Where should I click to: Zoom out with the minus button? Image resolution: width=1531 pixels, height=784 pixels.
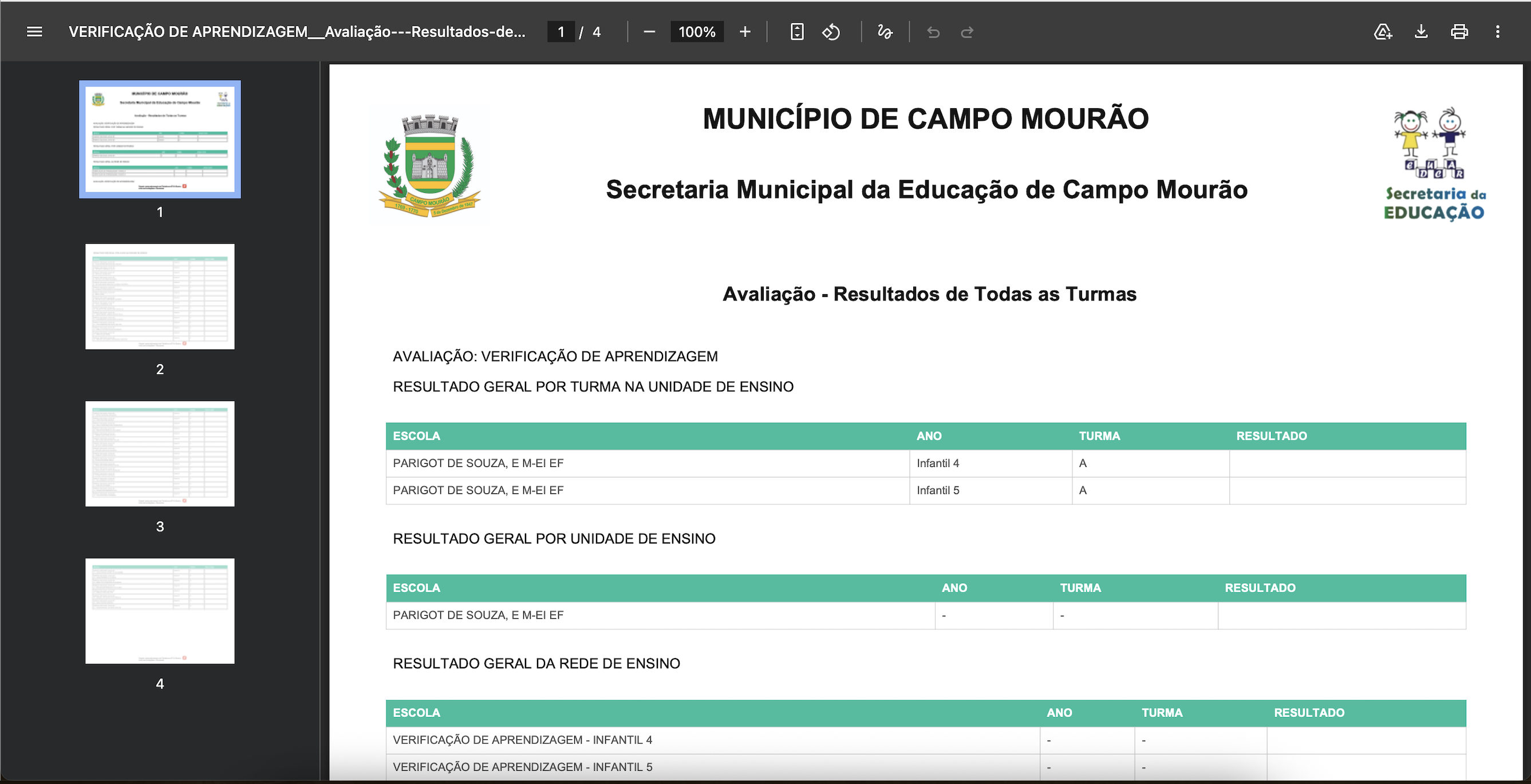point(649,32)
